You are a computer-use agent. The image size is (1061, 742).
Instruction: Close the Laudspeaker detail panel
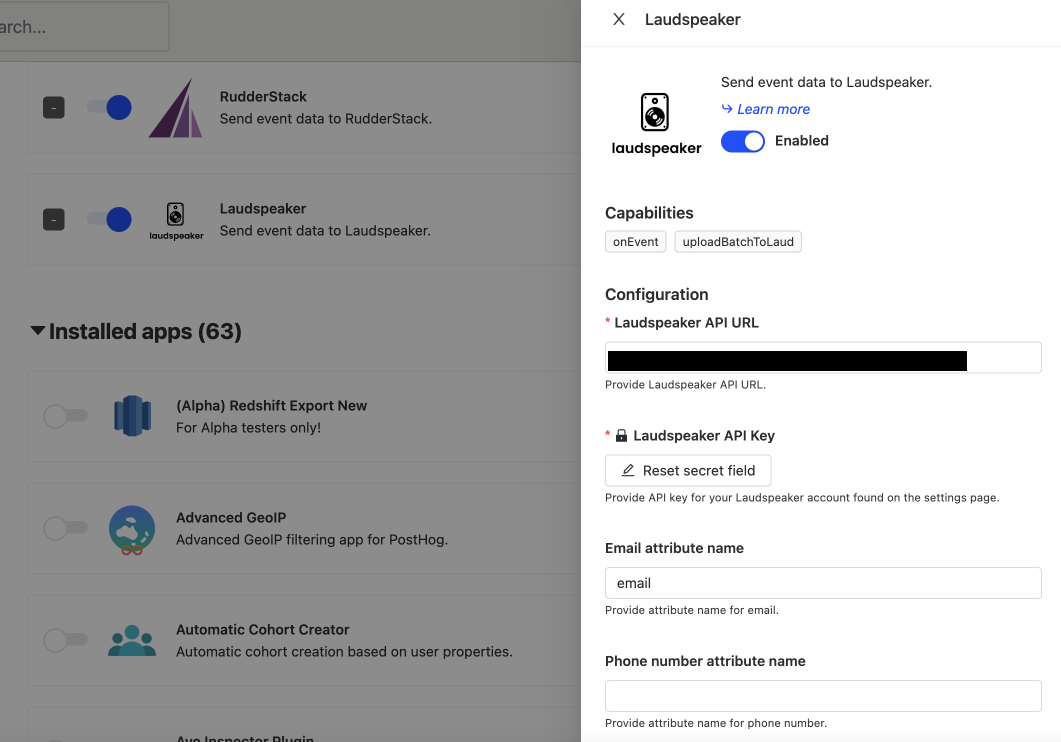(618, 19)
